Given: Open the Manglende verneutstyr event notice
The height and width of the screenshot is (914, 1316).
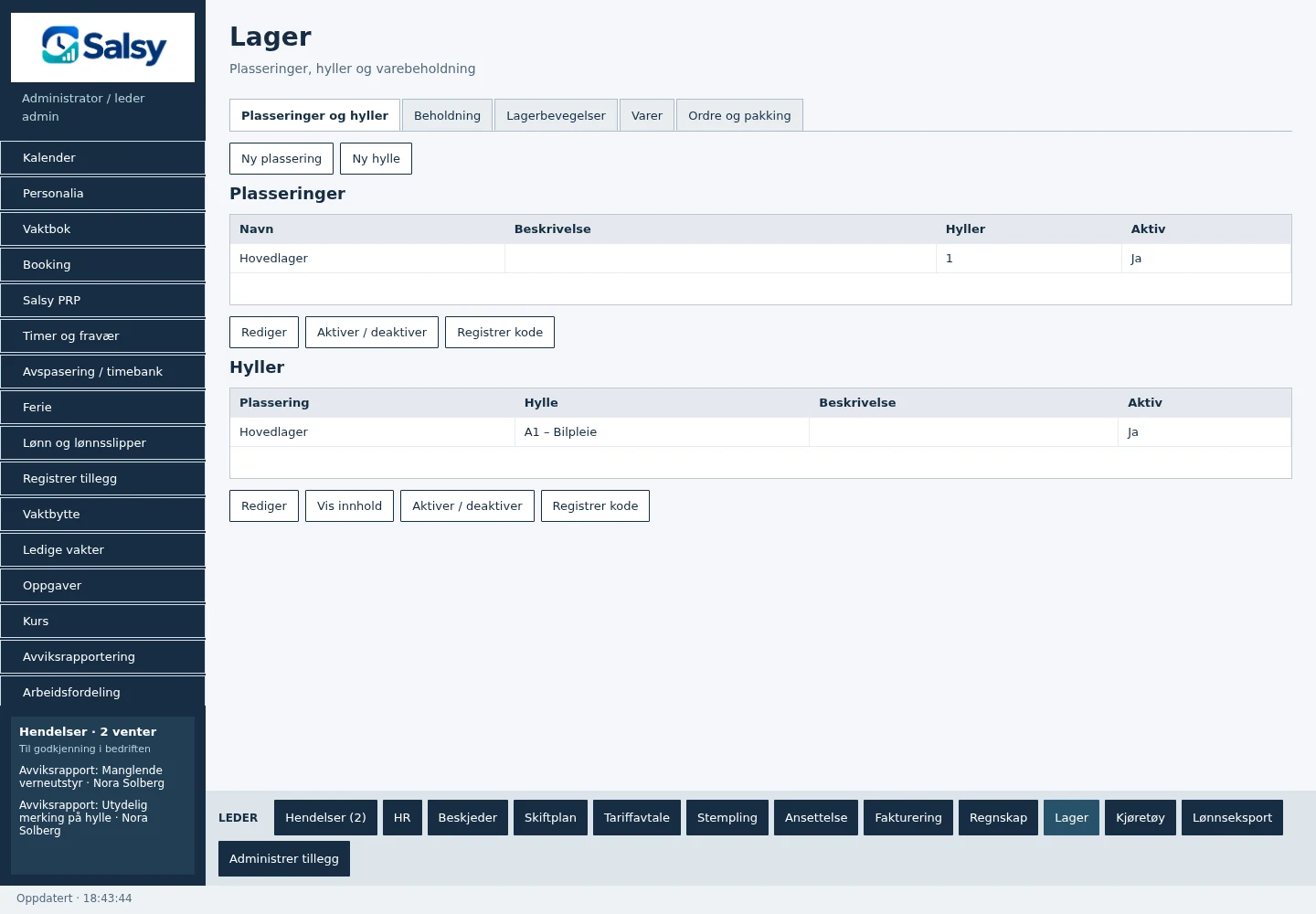Looking at the screenshot, I should click(91, 777).
